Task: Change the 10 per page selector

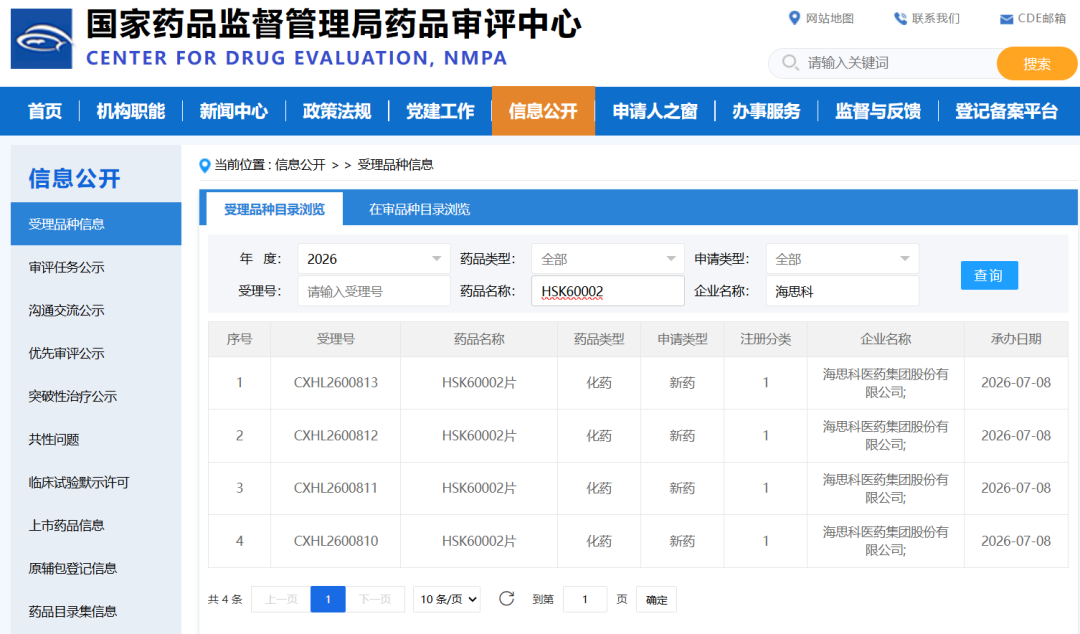Action: (447, 600)
